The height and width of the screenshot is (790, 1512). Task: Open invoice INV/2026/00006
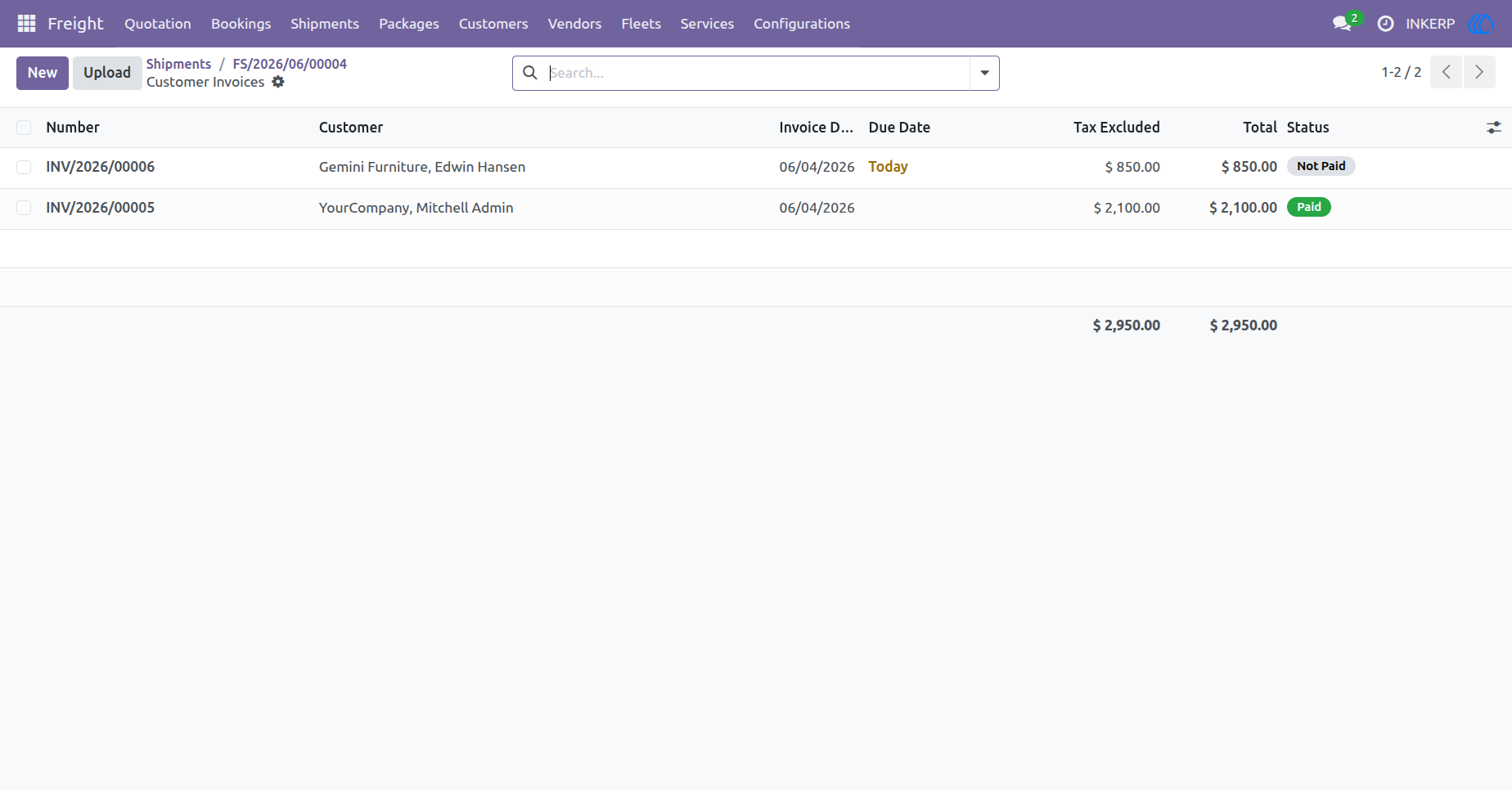[x=101, y=167]
